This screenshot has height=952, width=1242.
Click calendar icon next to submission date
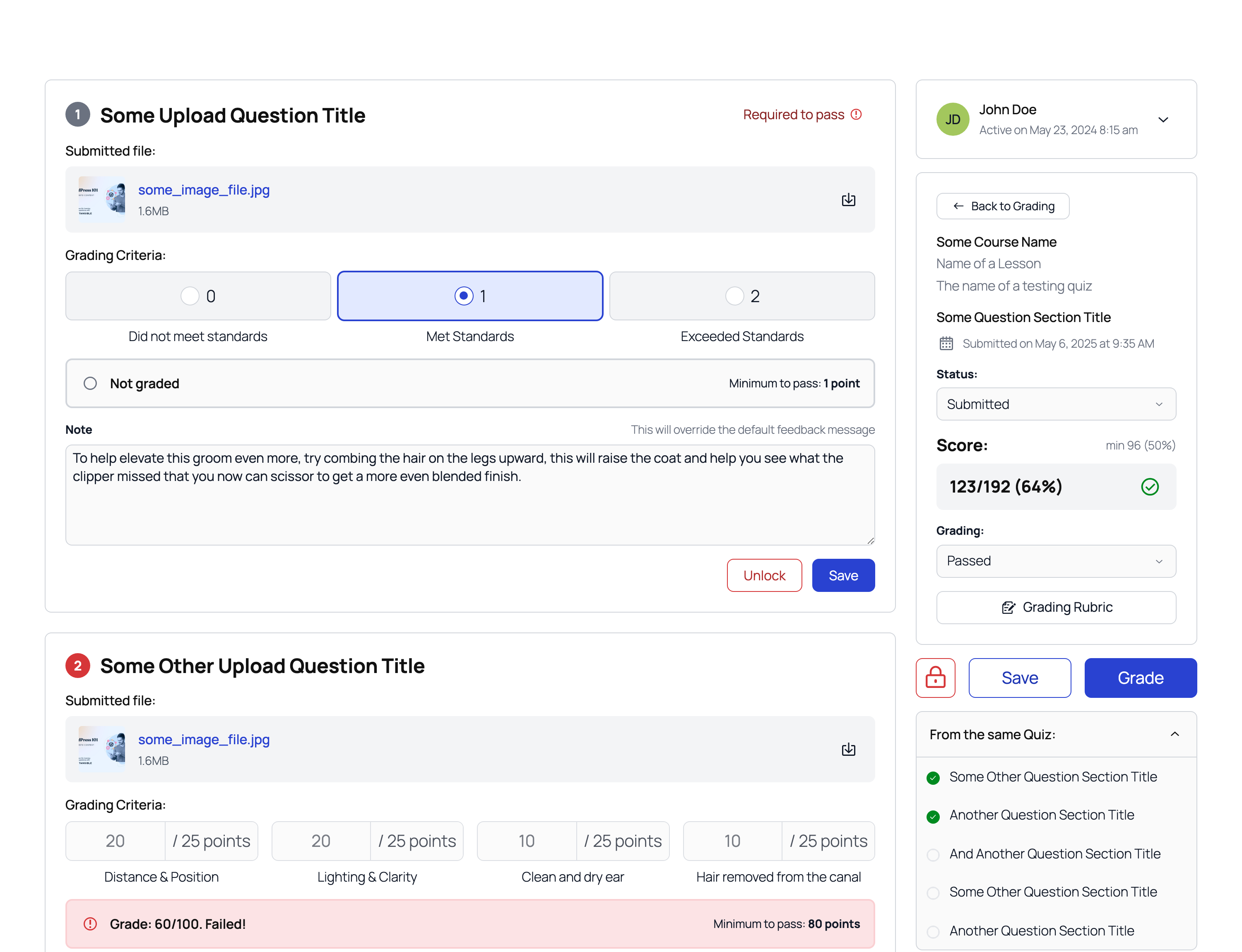(946, 344)
